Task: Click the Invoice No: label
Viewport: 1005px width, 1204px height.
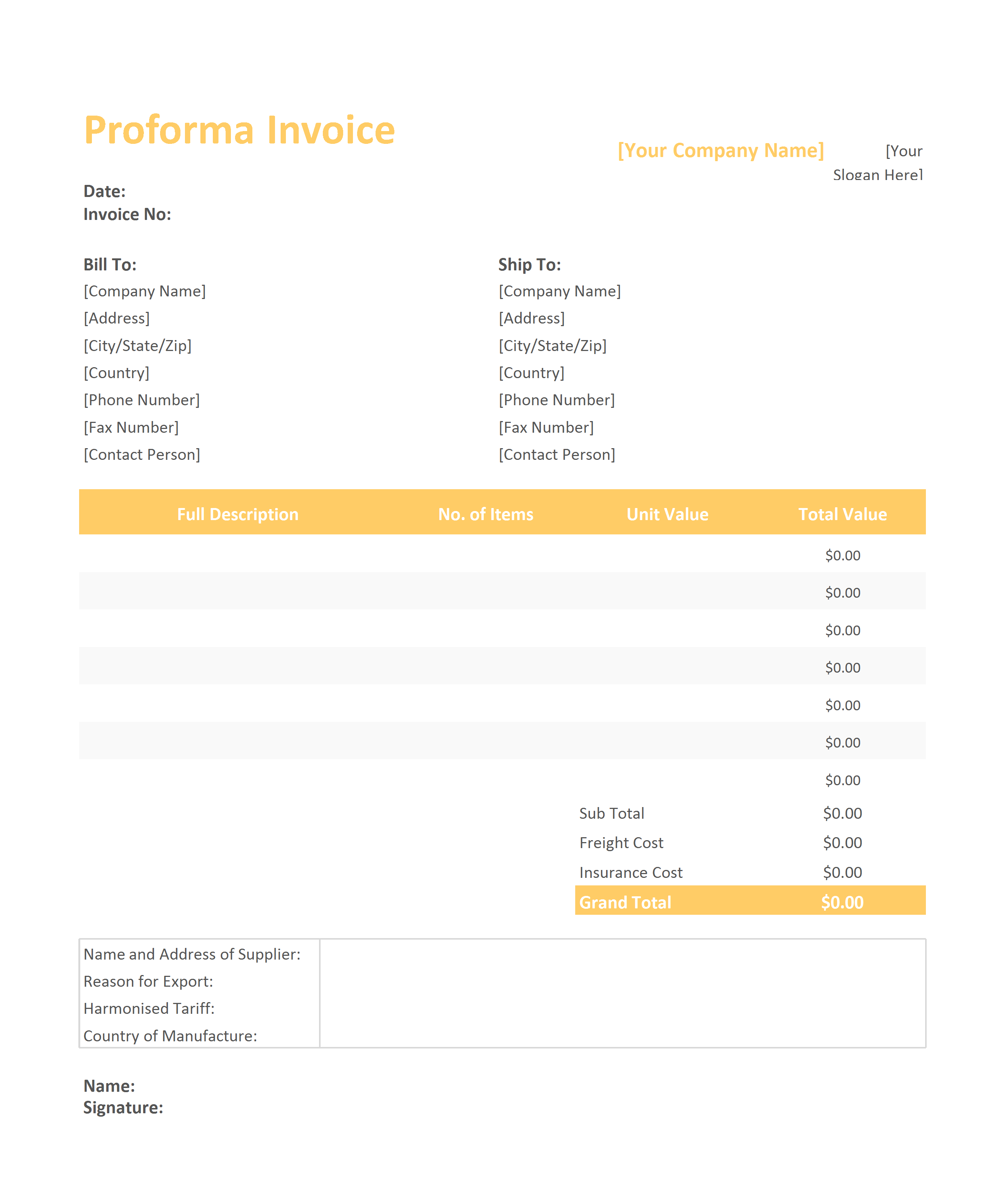Action: (127, 214)
